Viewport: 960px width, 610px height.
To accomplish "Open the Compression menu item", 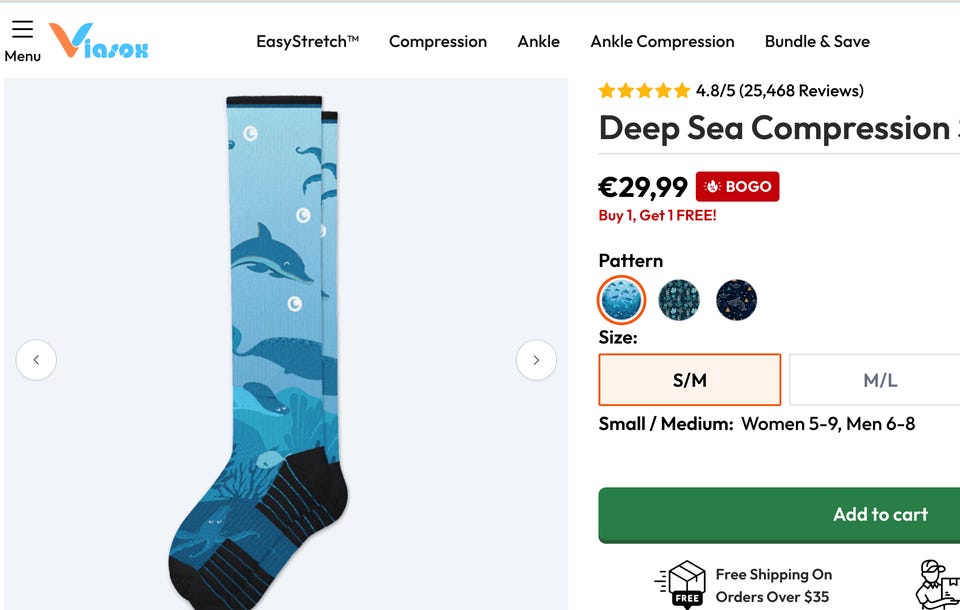I will tap(438, 42).
